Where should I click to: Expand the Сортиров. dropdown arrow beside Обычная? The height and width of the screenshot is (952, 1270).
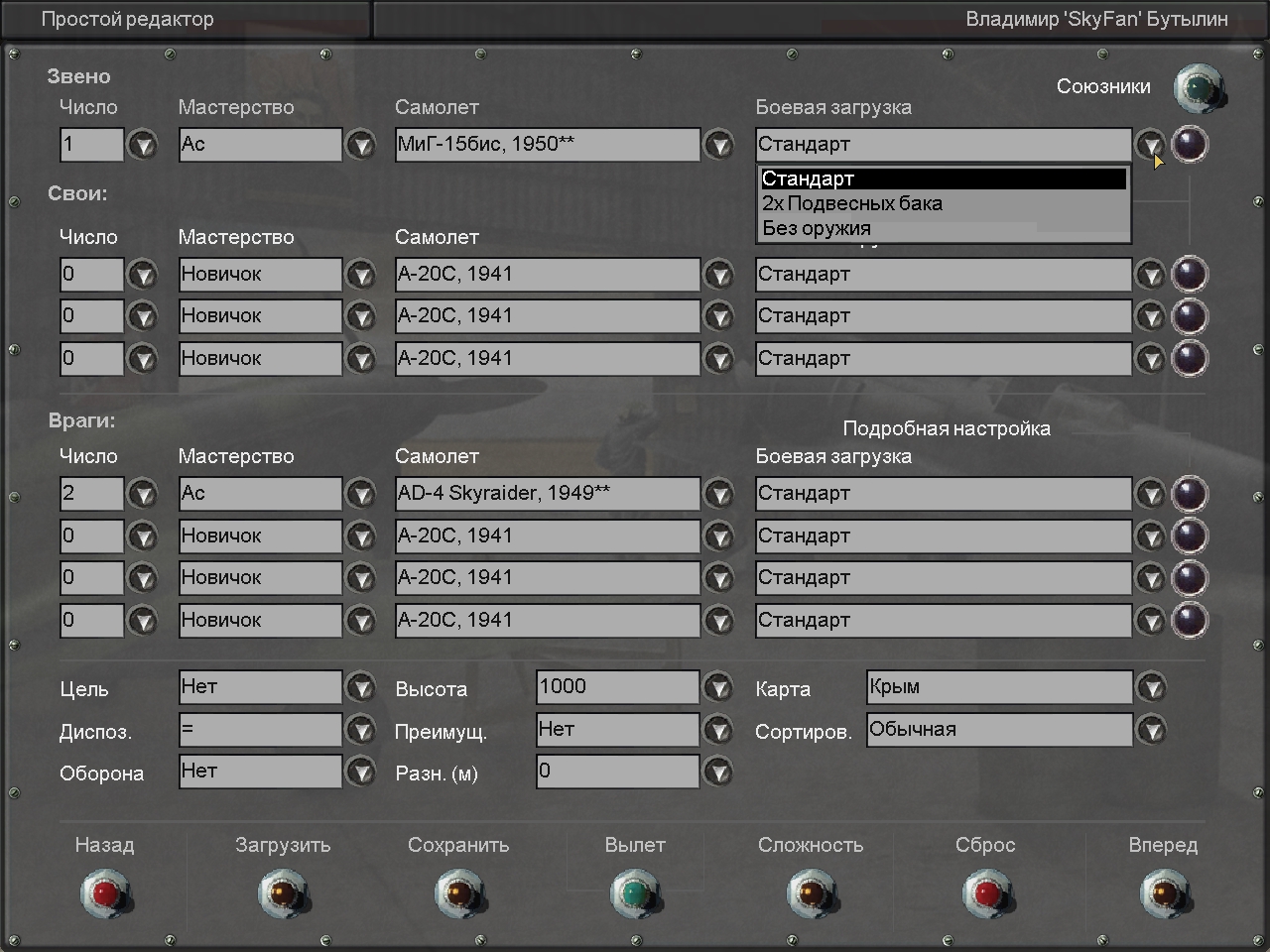pyautogui.click(x=1151, y=730)
